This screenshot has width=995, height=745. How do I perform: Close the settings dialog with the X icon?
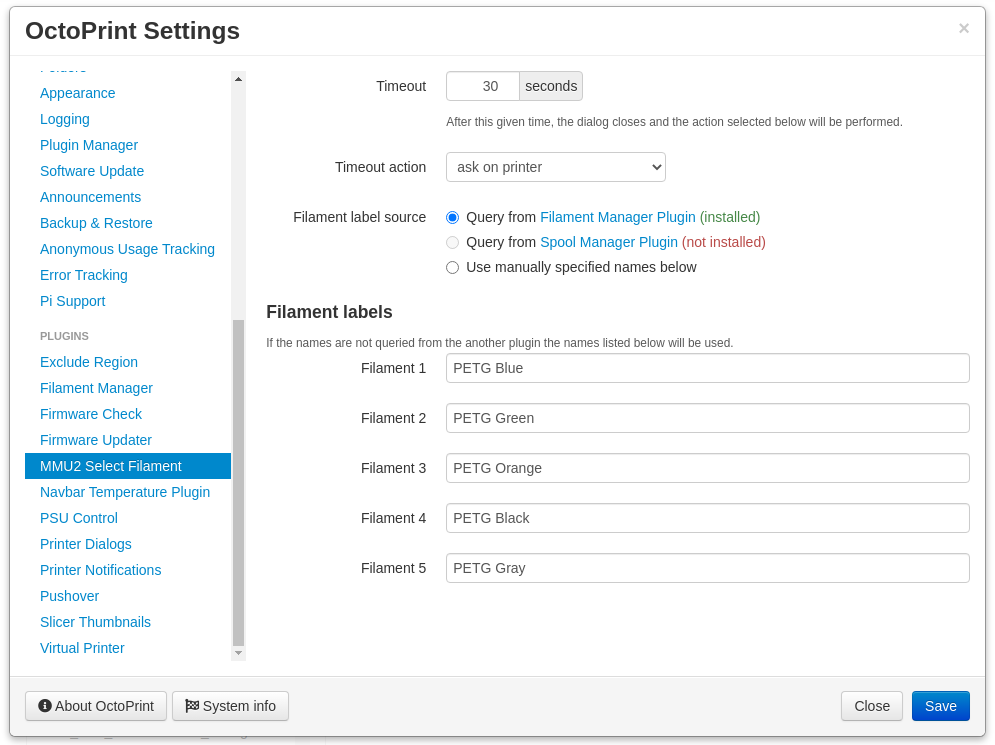[x=963, y=29]
